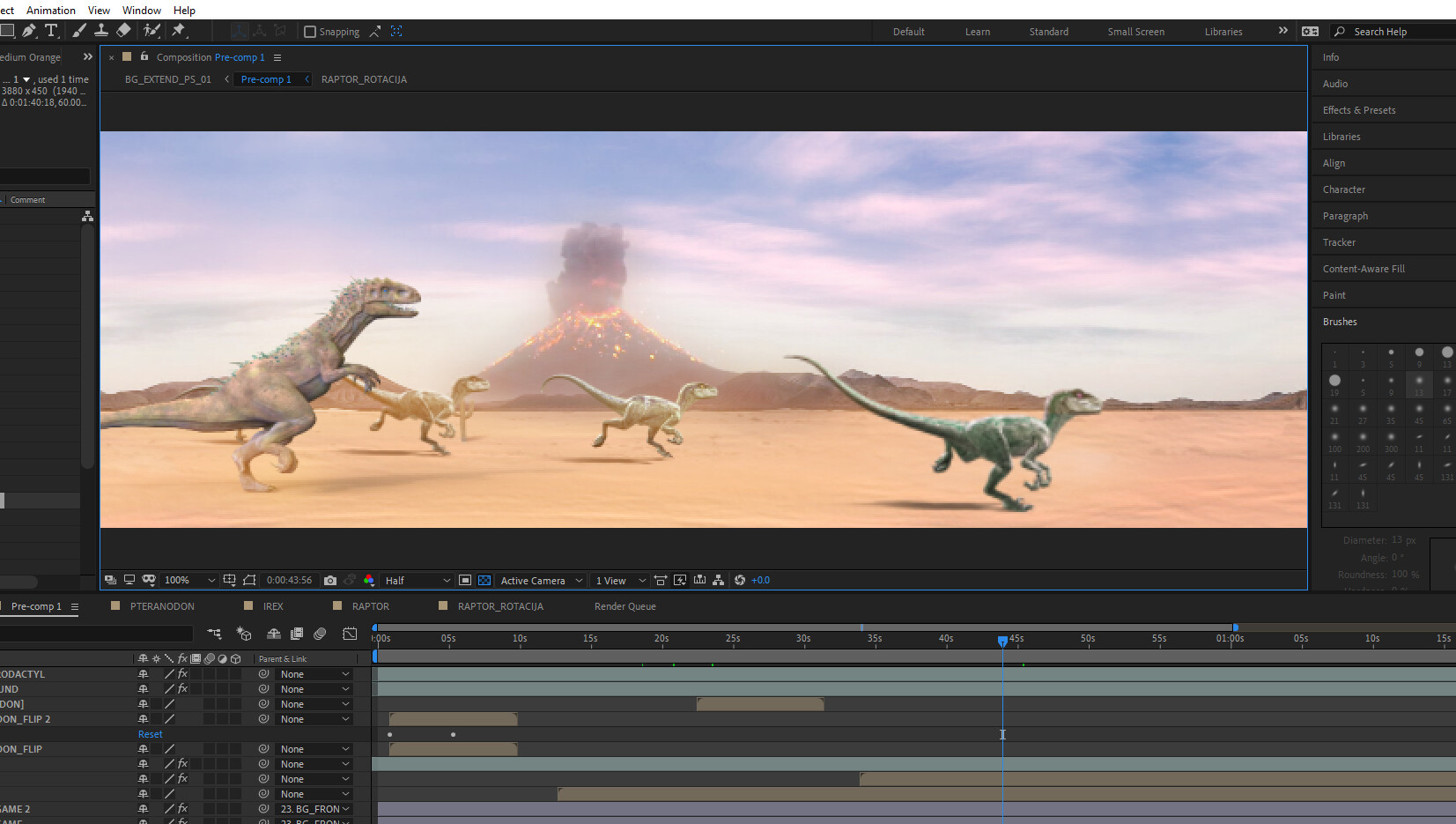This screenshot has width=1456, height=824.
Task: Open the Pre-comp 1 panel menu in the viewer
Action: pyautogui.click(x=277, y=57)
